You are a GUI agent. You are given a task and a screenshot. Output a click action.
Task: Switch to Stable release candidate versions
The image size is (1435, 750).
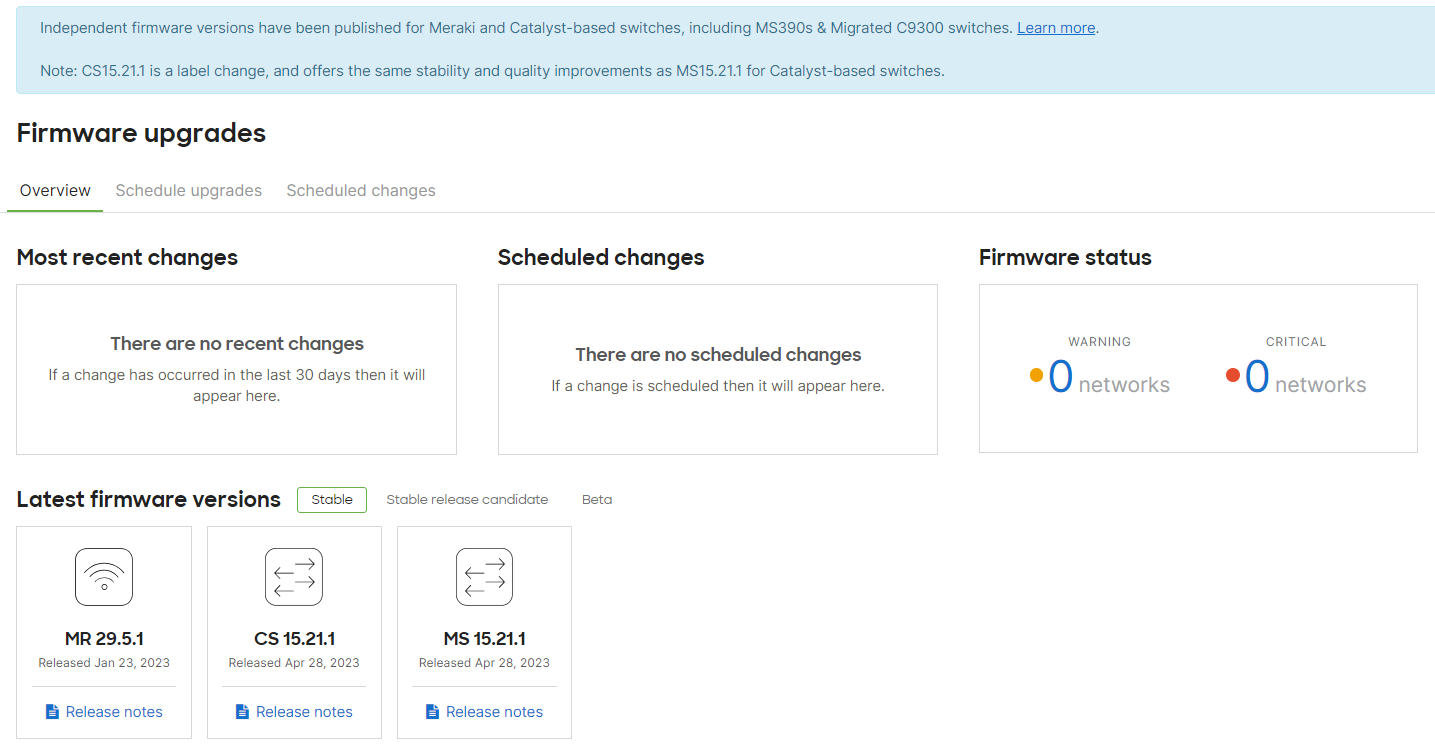tap(467, 500)
